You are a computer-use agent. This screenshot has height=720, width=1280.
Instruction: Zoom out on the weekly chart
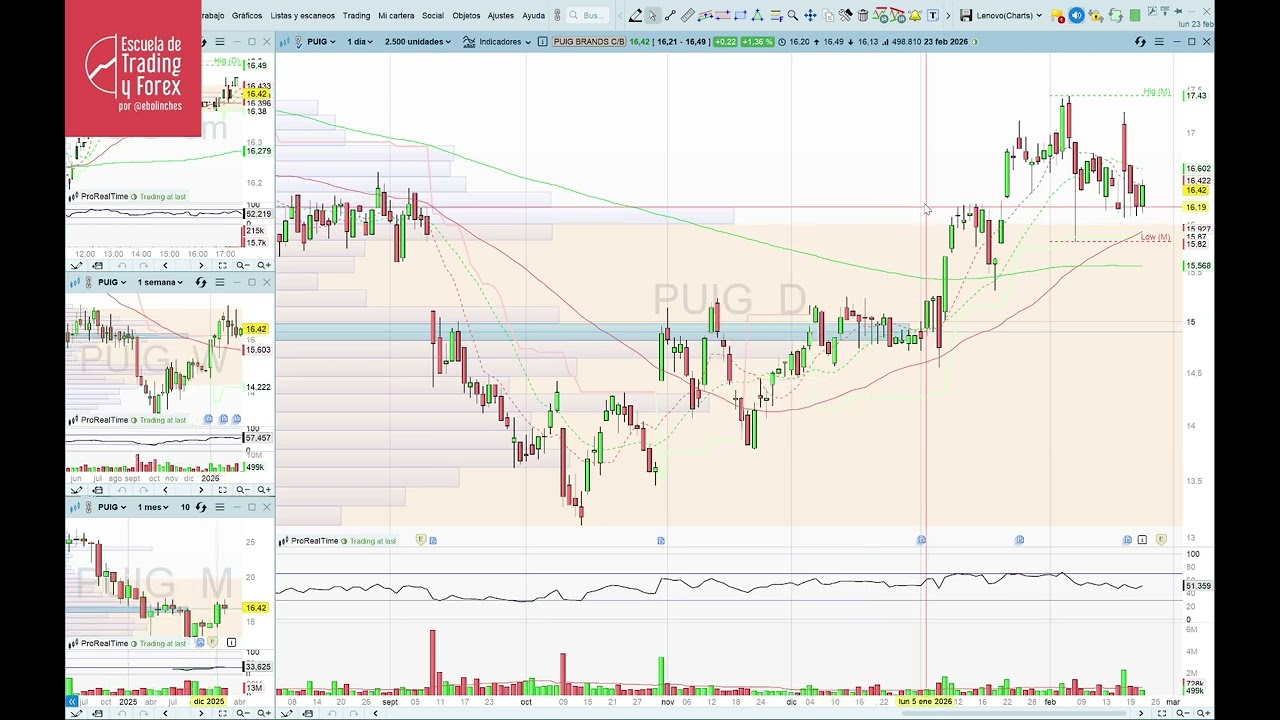point(244,490)
